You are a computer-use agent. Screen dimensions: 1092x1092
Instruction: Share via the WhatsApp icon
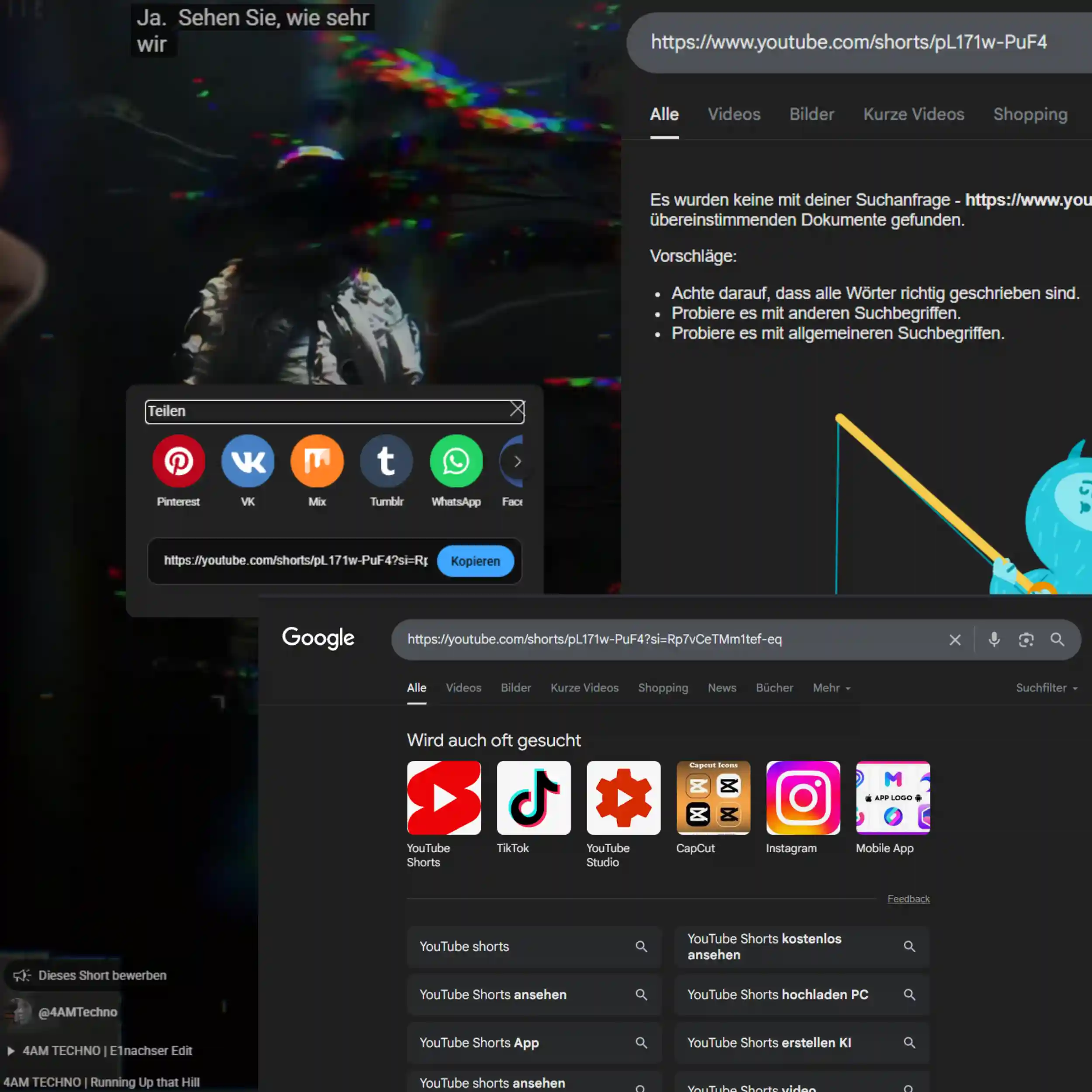[456, 461]
